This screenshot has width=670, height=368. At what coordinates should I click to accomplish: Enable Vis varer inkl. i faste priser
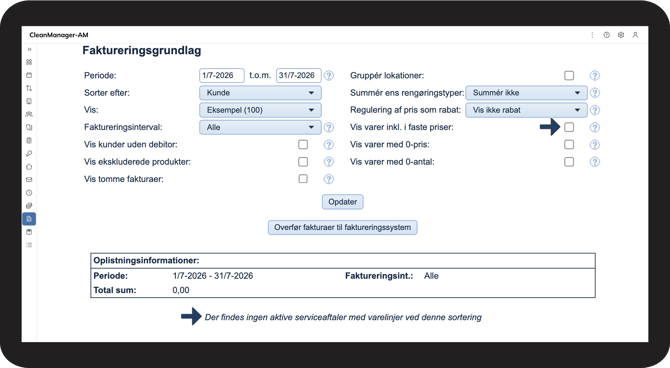(569, 127)
